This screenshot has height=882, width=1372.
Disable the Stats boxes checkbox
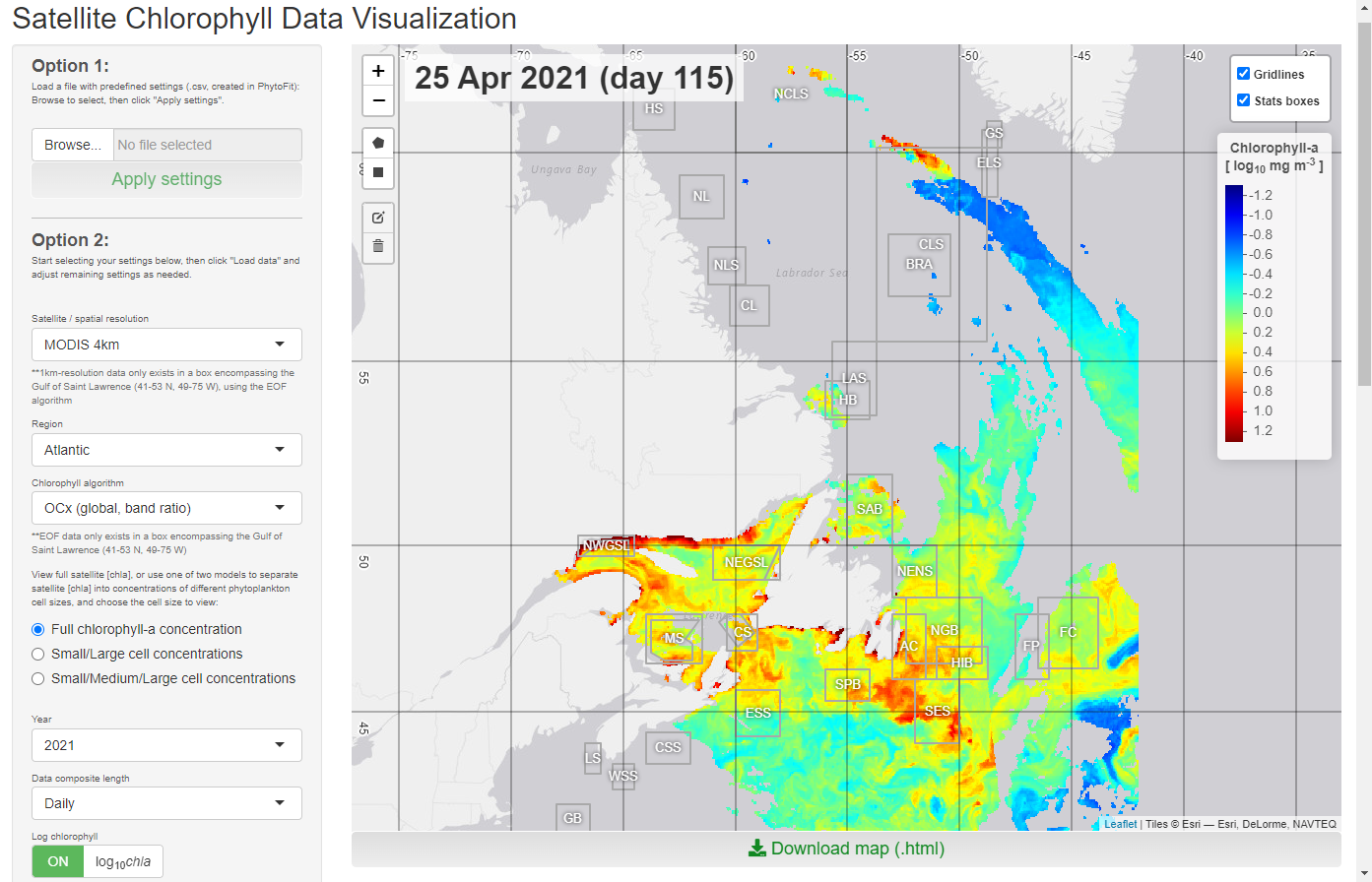pyautogui.click(x=1243, y=100)
